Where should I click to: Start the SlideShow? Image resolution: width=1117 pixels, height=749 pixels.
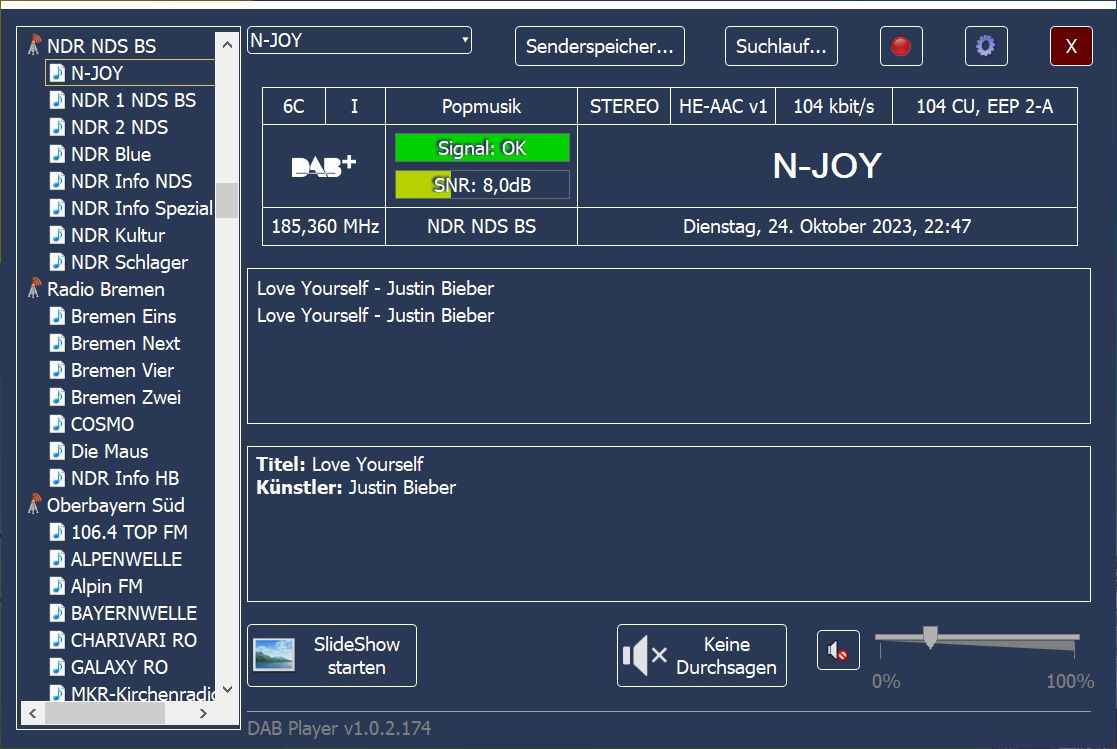332,656
